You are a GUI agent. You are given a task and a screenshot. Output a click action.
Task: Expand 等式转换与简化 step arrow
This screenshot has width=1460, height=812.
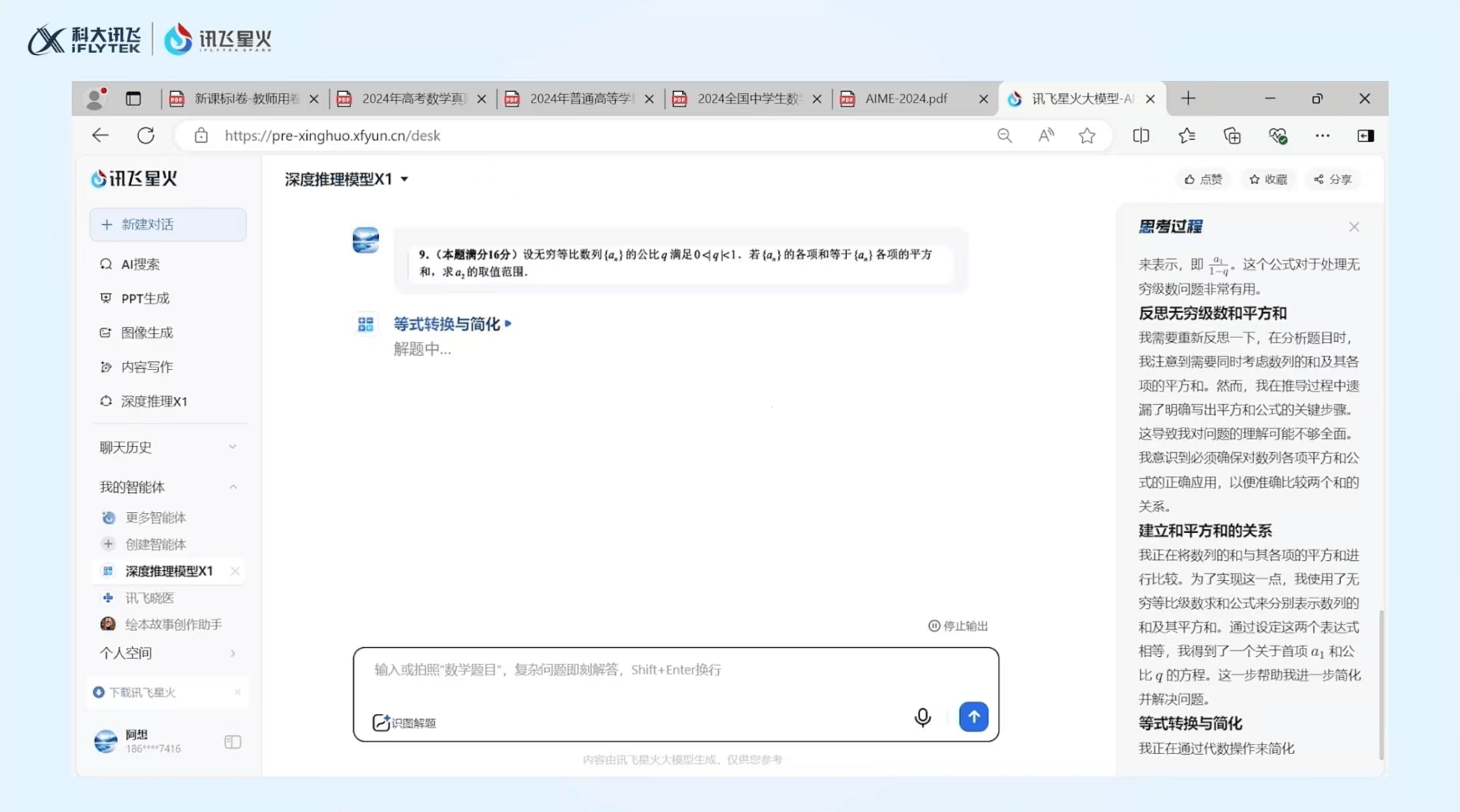pyautogui.click(x=508, y=323)
